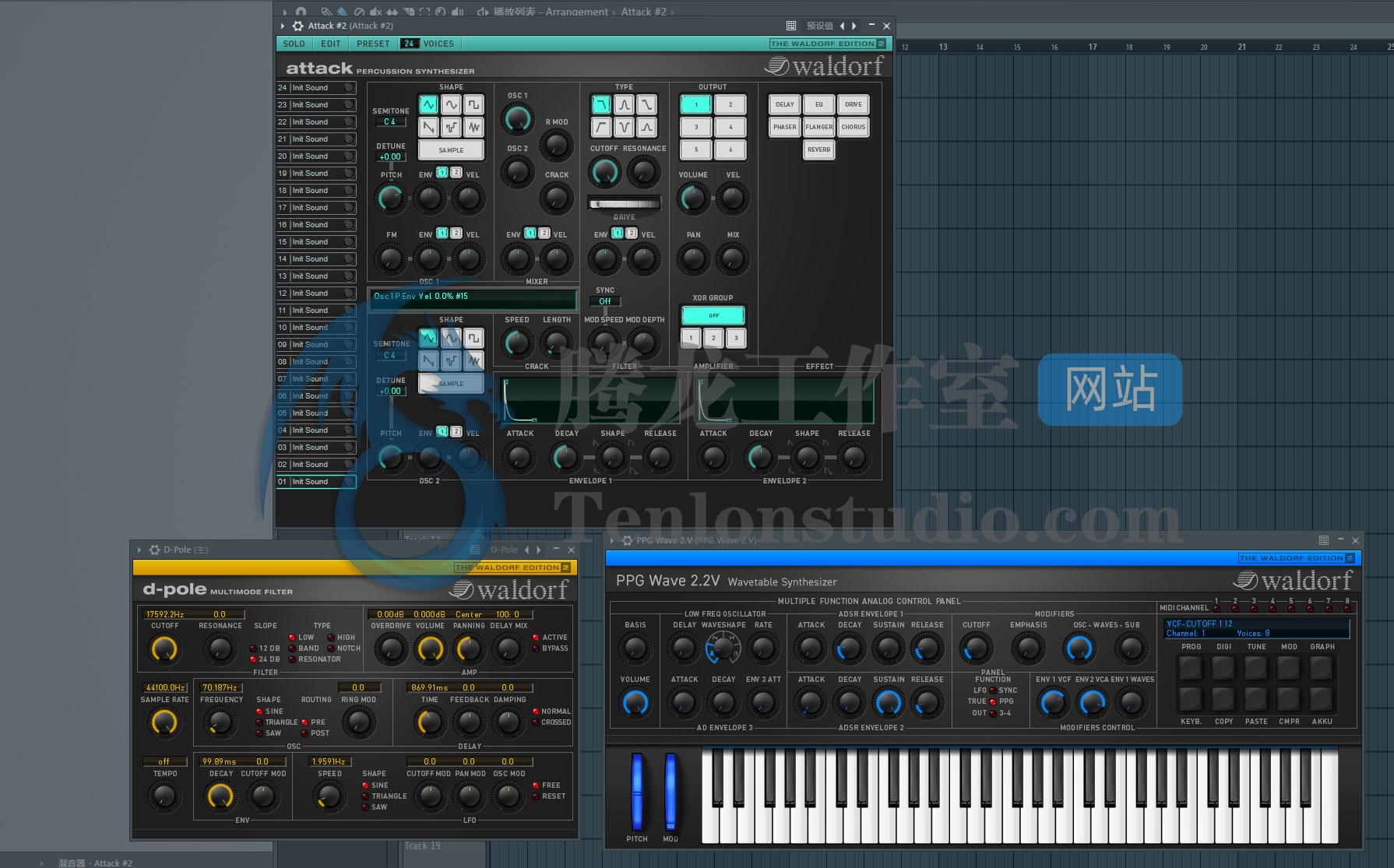Select Osc 2 sine waveform shape button
Viewport: 1394px width, 868px height.
click(x=451, y=338)
